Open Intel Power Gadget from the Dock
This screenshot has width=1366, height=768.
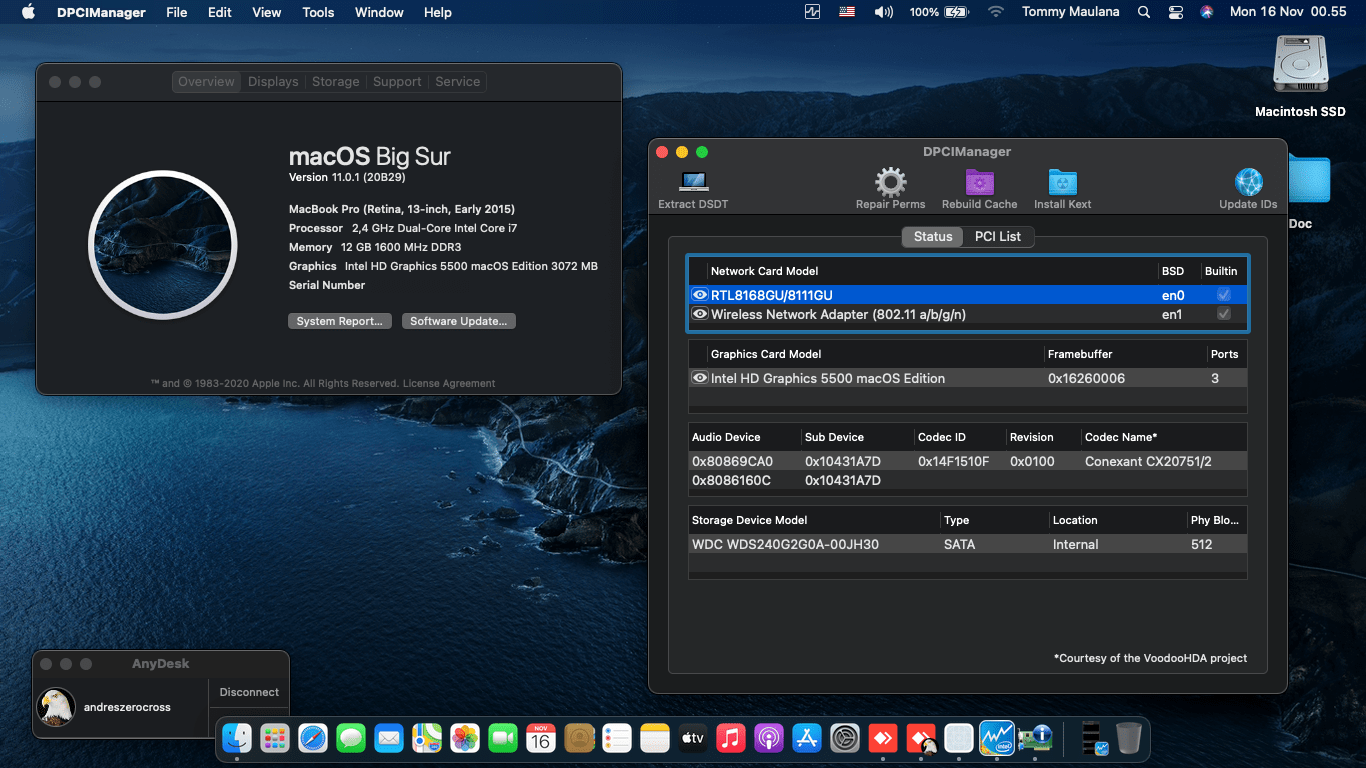997,738
